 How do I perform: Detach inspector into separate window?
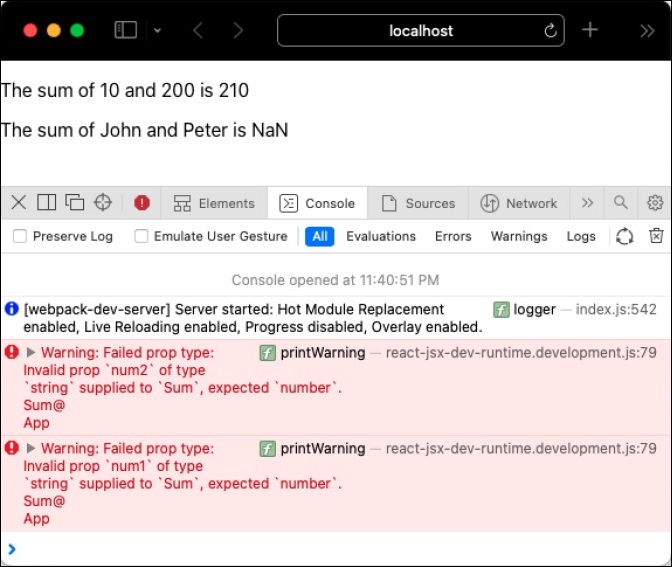pyautogui.click(x=74, y=203)
